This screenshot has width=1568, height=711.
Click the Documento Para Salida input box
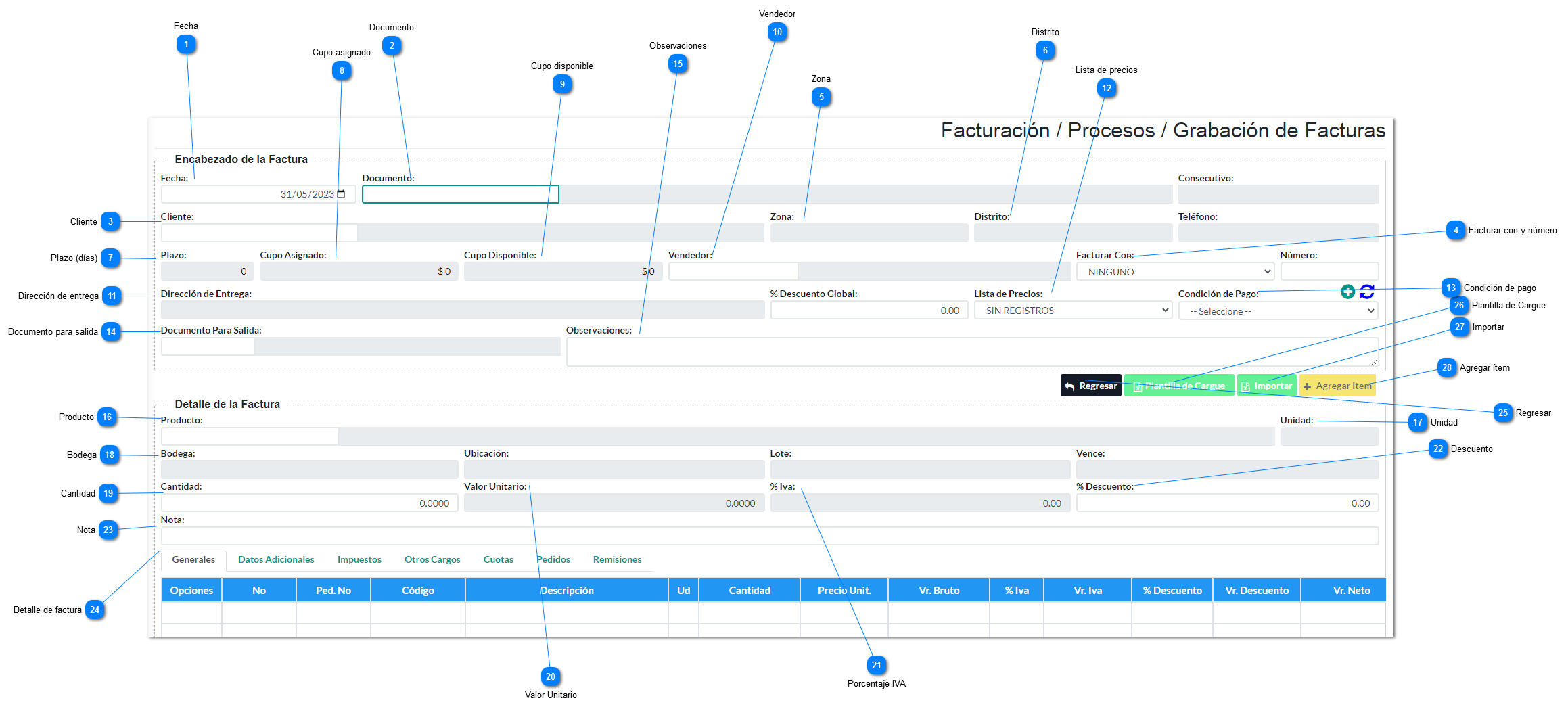(208, 346)
